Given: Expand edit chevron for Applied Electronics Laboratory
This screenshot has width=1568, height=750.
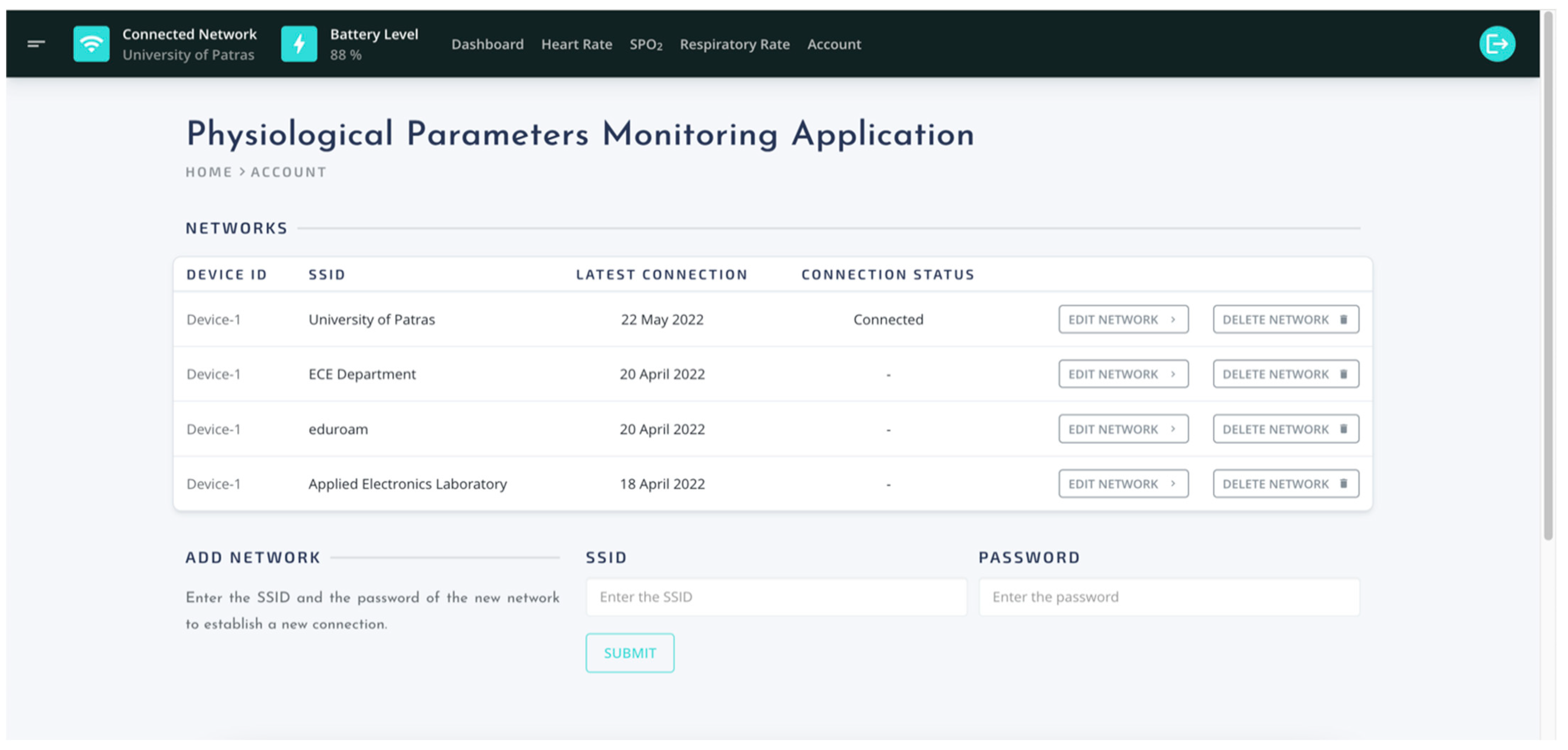Looking at the screenshot, I should [x=1173, y=483].
